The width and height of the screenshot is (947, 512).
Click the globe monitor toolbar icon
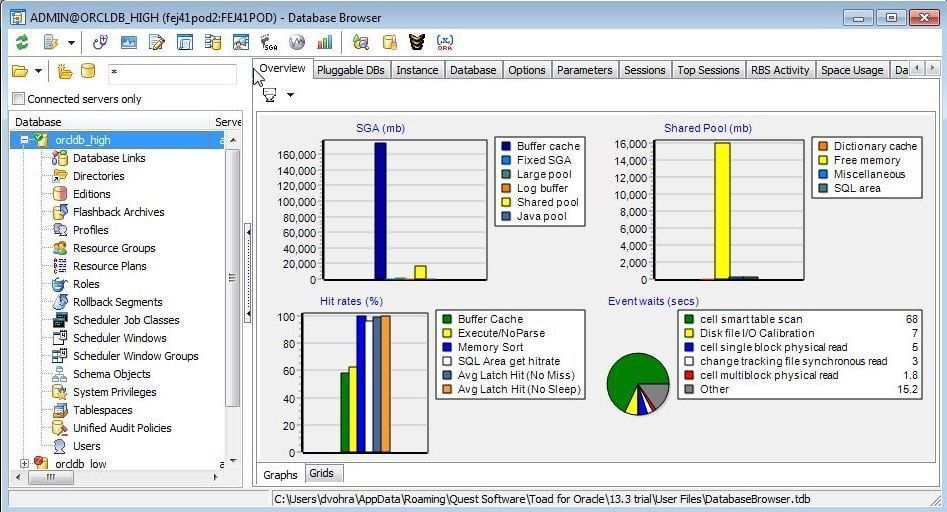(297, 42)
